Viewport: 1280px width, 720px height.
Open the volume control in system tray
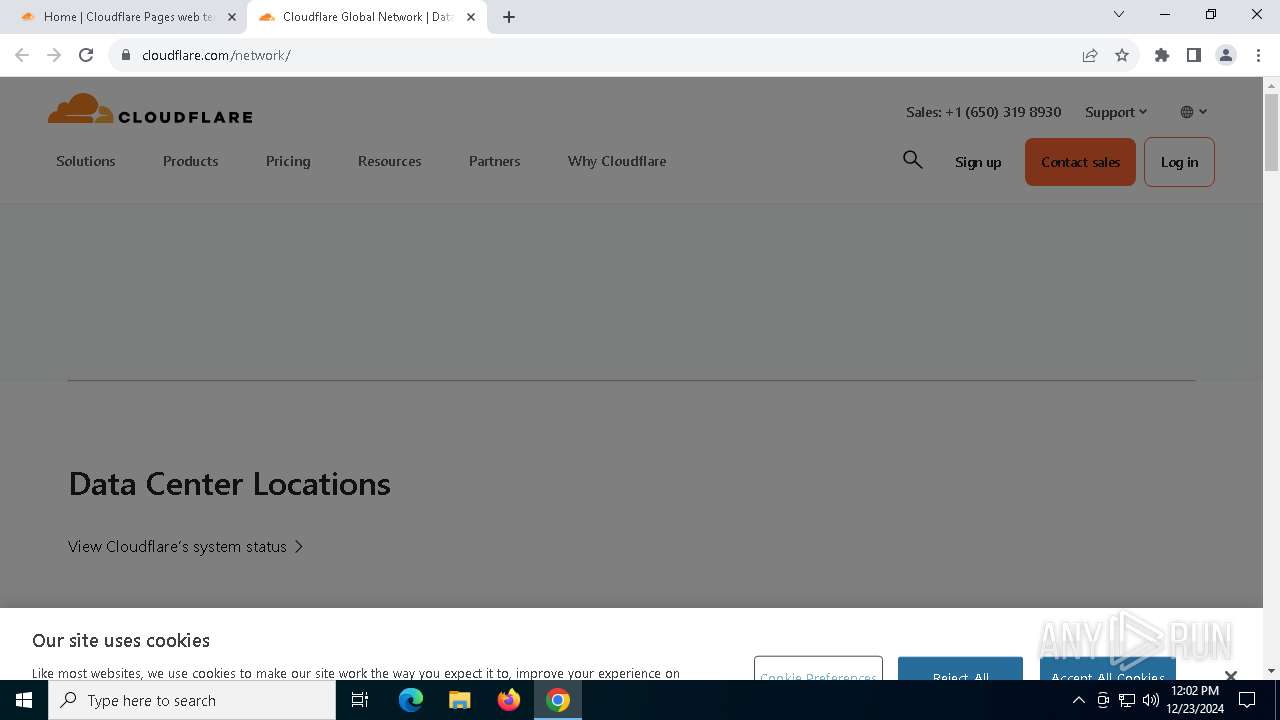coord(1151,700)
